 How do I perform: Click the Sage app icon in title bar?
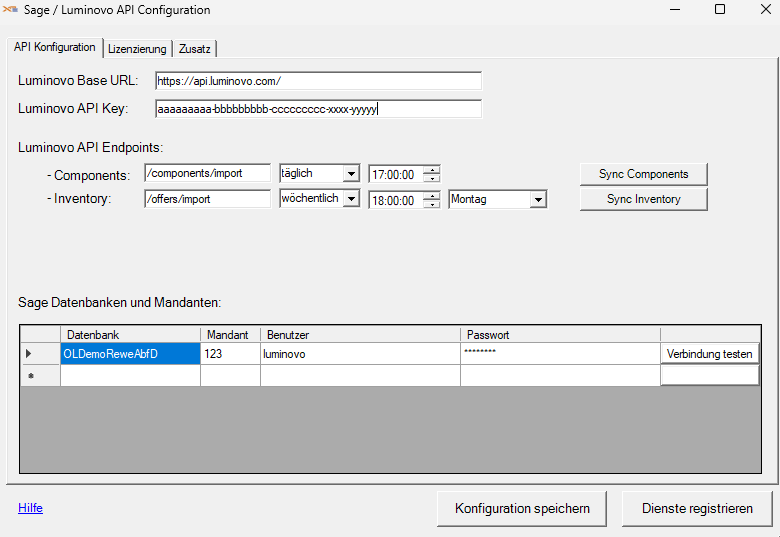tap(12, 10)
